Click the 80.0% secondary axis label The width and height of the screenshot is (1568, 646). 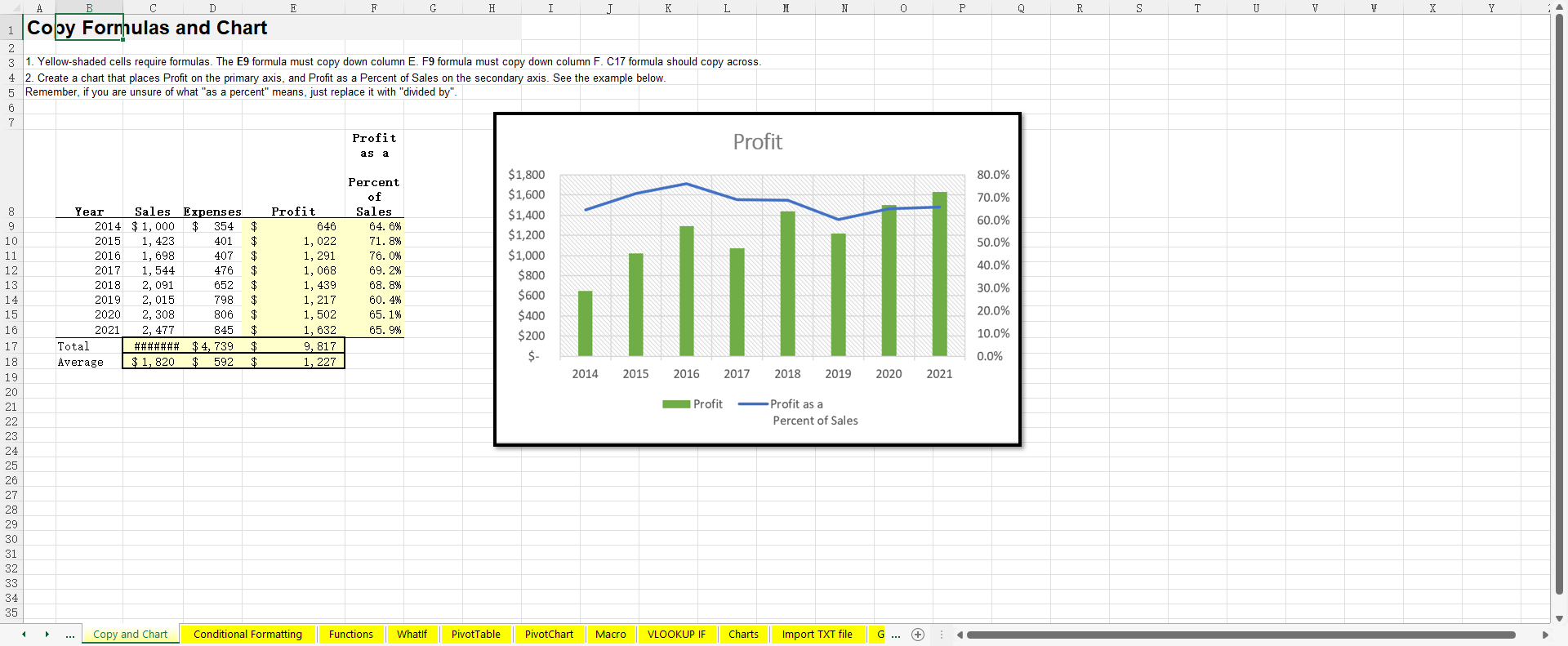tap(993, 175)
